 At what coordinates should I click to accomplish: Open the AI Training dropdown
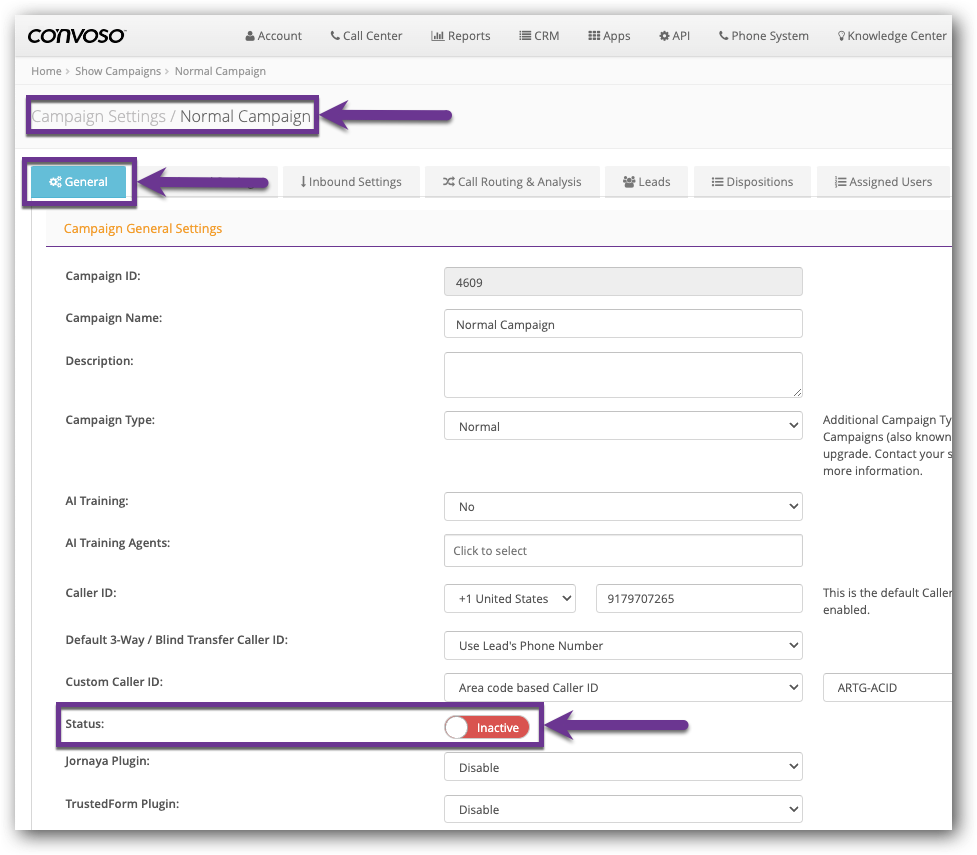tap(622, 507)
